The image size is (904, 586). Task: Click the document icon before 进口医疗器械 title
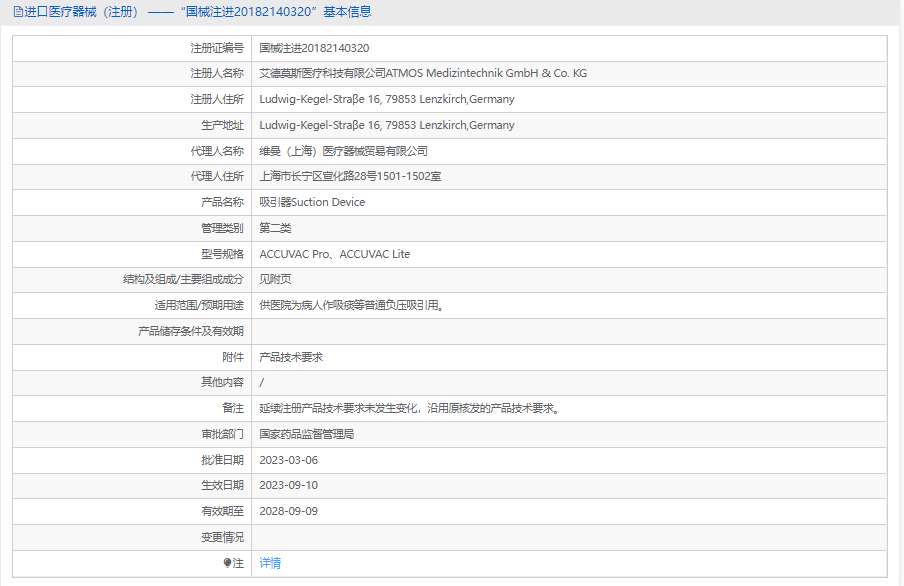tap(18, 12)
